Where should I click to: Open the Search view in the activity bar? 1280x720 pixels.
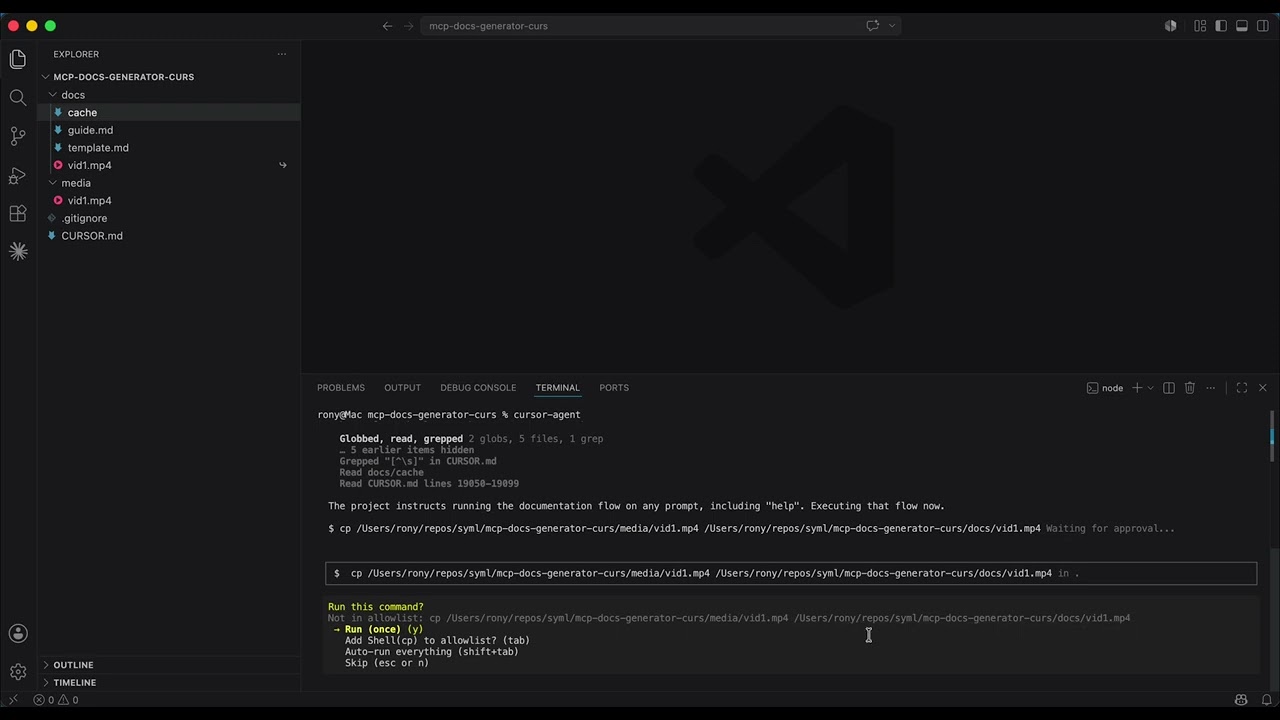click(18, 97)
